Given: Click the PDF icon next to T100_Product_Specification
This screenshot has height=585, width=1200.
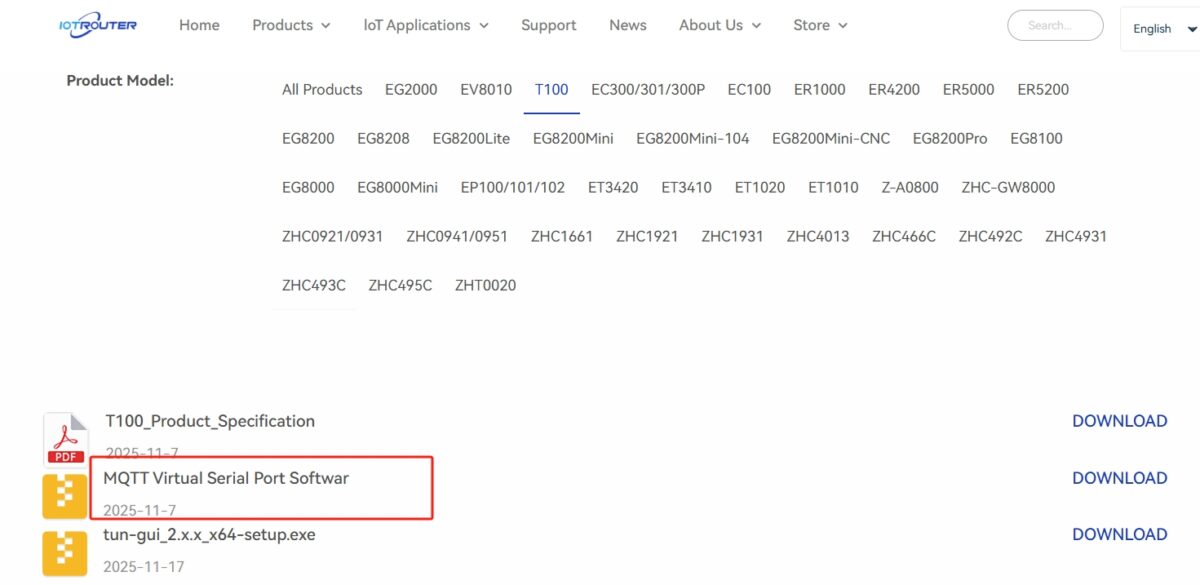Looking at the screenshot, I should [64, 435].
